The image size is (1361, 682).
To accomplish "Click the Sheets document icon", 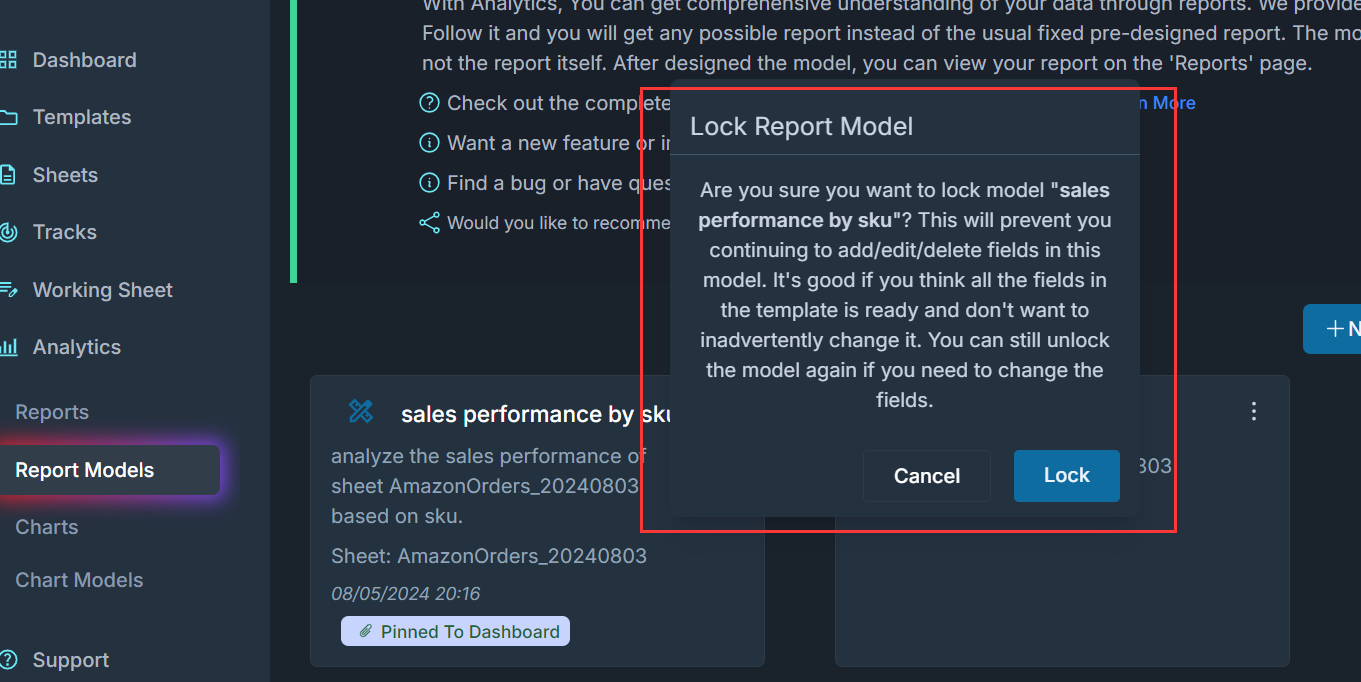I will click(x=8, y=175).
